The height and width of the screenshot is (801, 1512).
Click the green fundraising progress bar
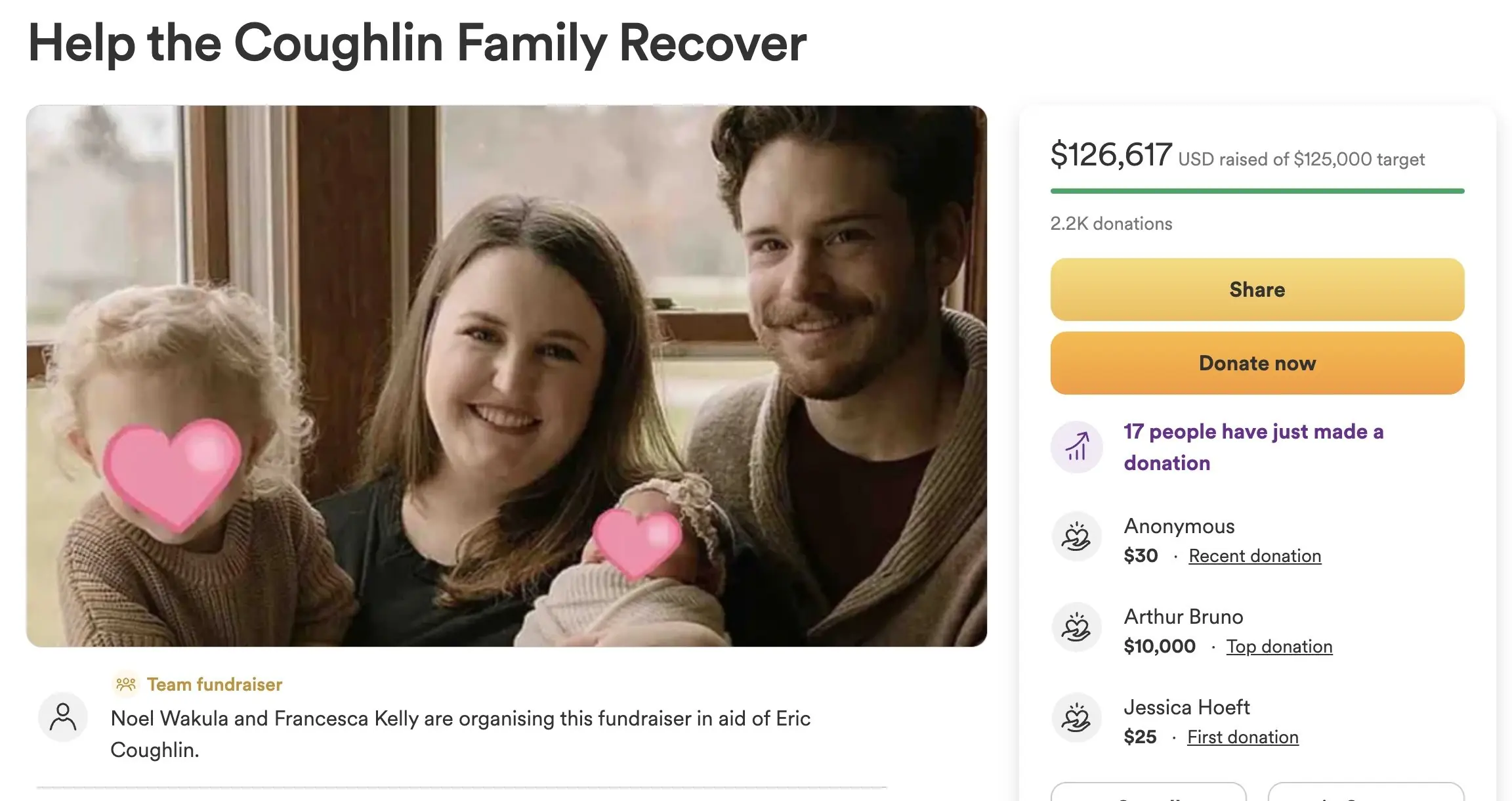pyautogui.click(x=1256, y=192)
